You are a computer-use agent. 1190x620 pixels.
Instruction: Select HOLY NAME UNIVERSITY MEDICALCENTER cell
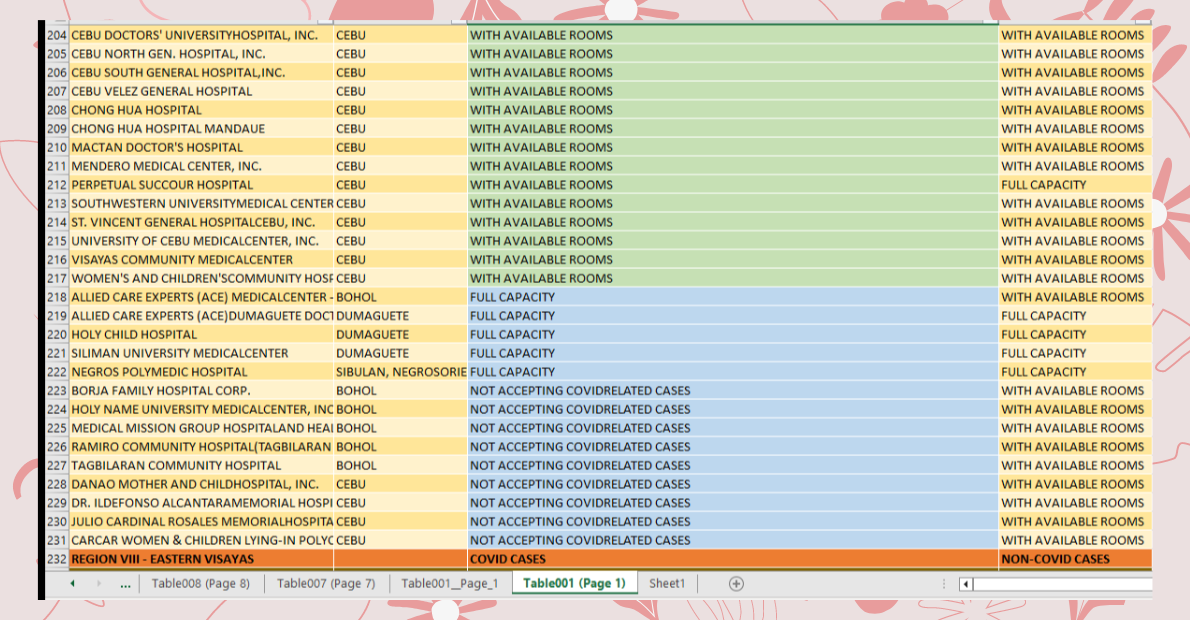click(x=201, y=409)
